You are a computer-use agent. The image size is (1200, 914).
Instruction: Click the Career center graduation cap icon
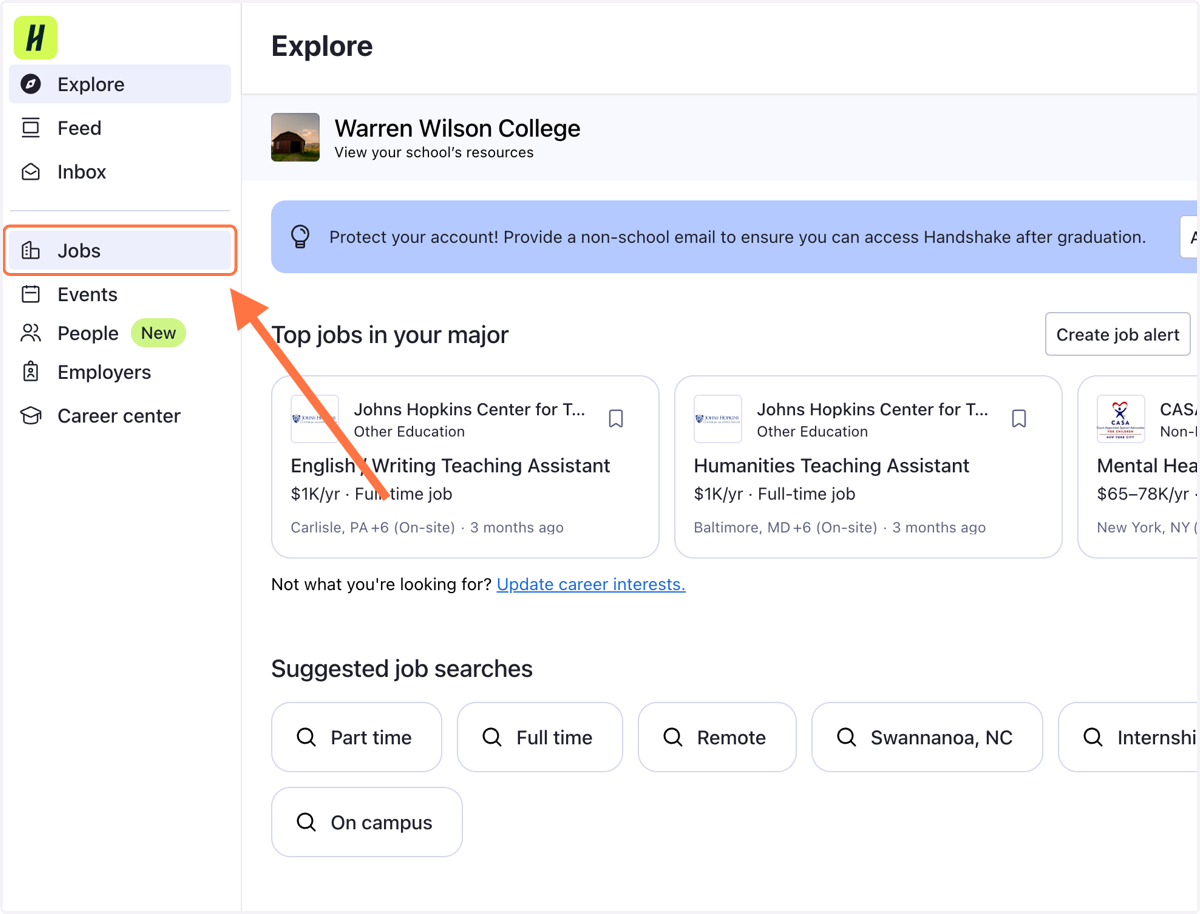31,416
